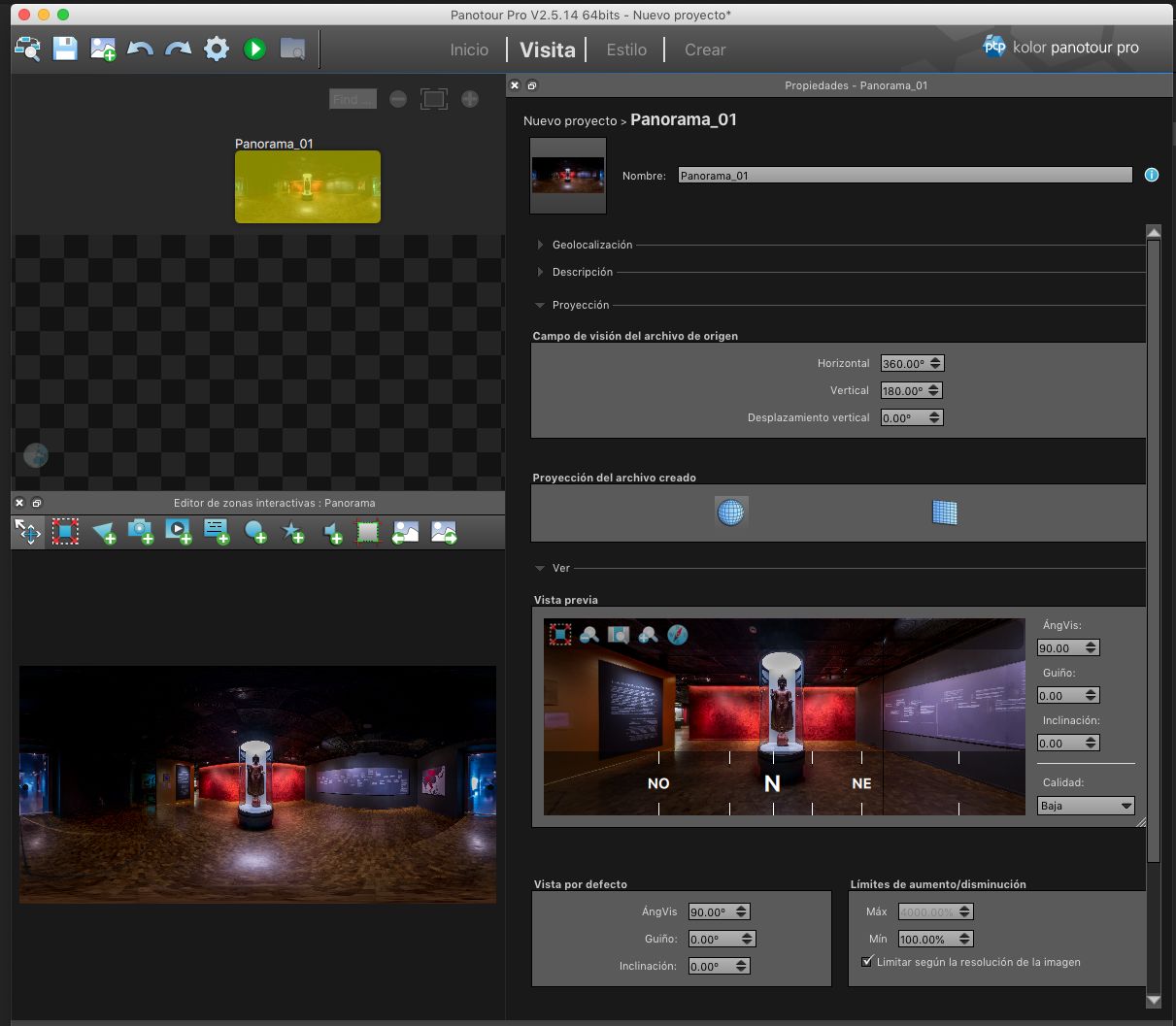Click 'Nuevo proyecto' in the breadcrumb
Viewport: 1176px width, 1026px height.
(570, 121)
